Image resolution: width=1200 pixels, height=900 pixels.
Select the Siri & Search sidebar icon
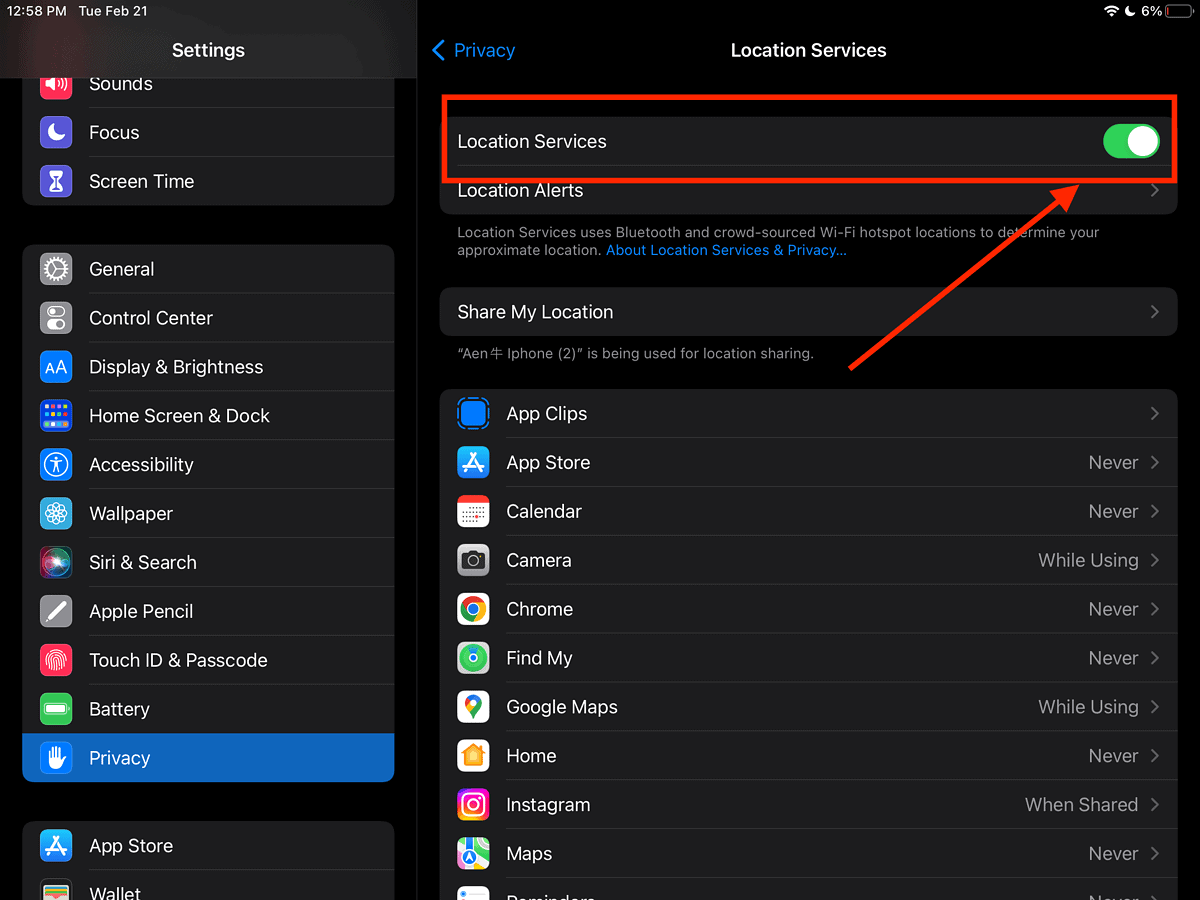point(56,562)
